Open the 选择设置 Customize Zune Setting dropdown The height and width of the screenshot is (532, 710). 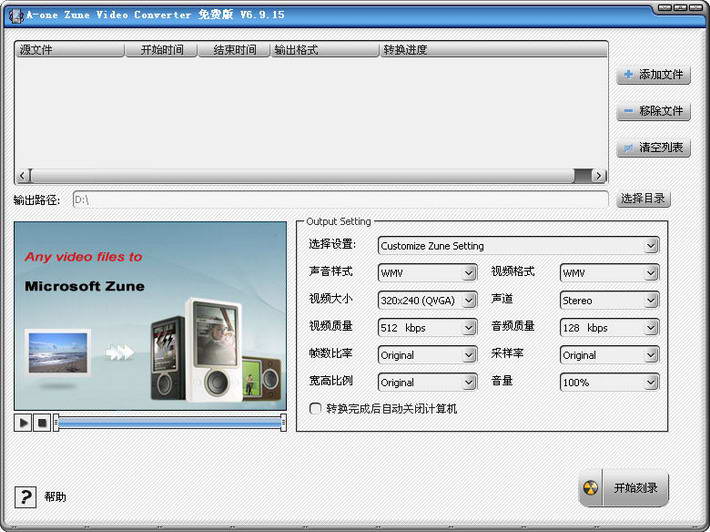tap(518, 246)
